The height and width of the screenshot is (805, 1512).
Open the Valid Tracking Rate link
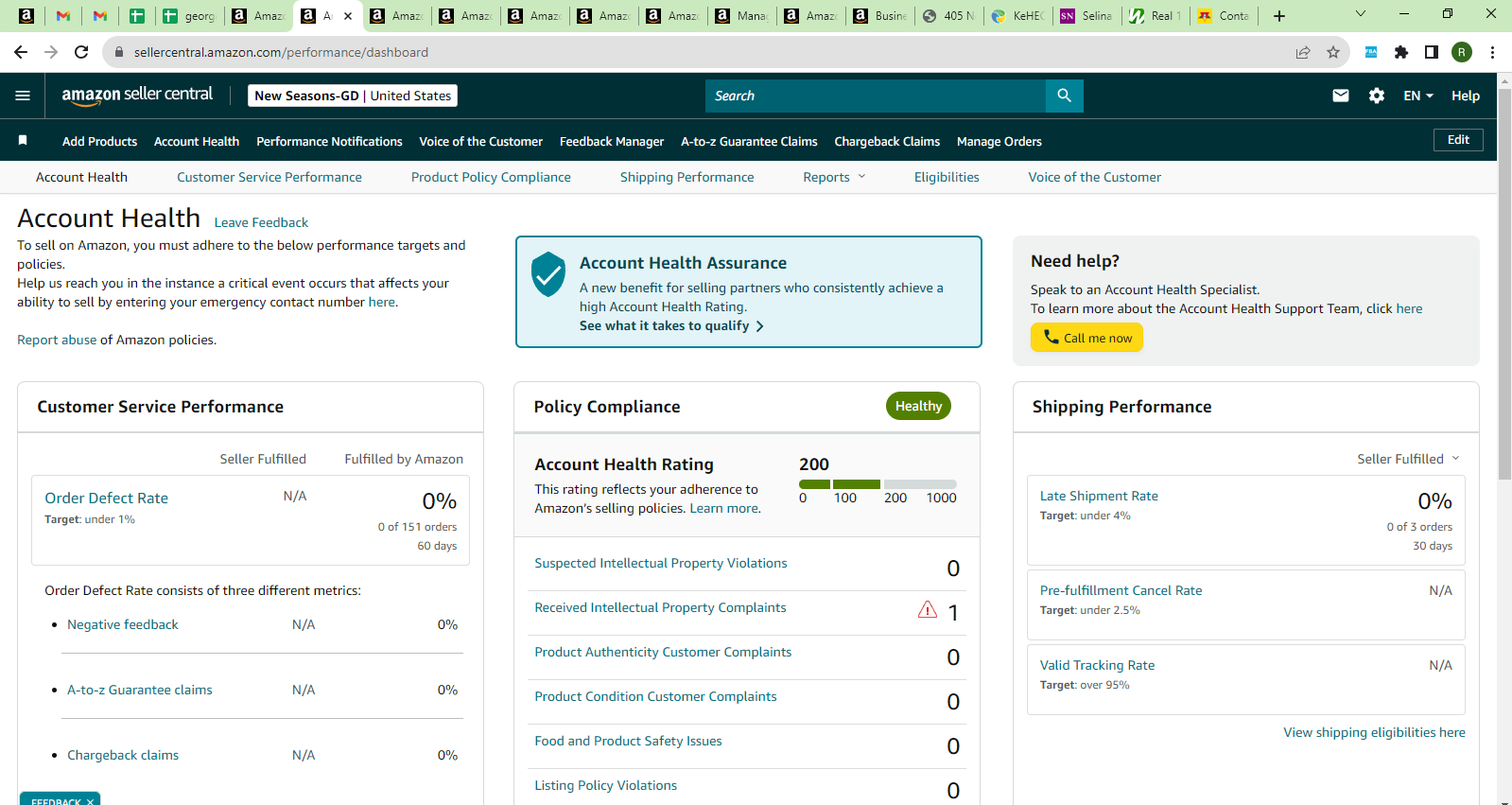pyautogui.click(x=1097, y=665)
